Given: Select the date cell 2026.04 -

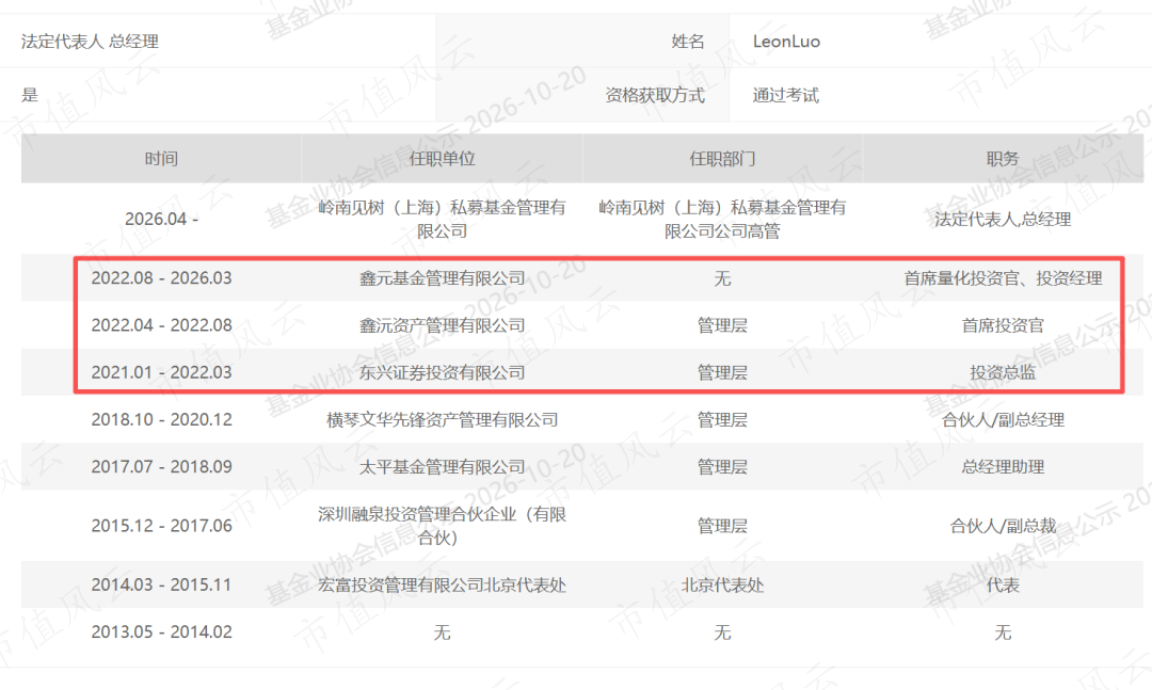Looking at the screenshot, I should click(x=162, y=219).
